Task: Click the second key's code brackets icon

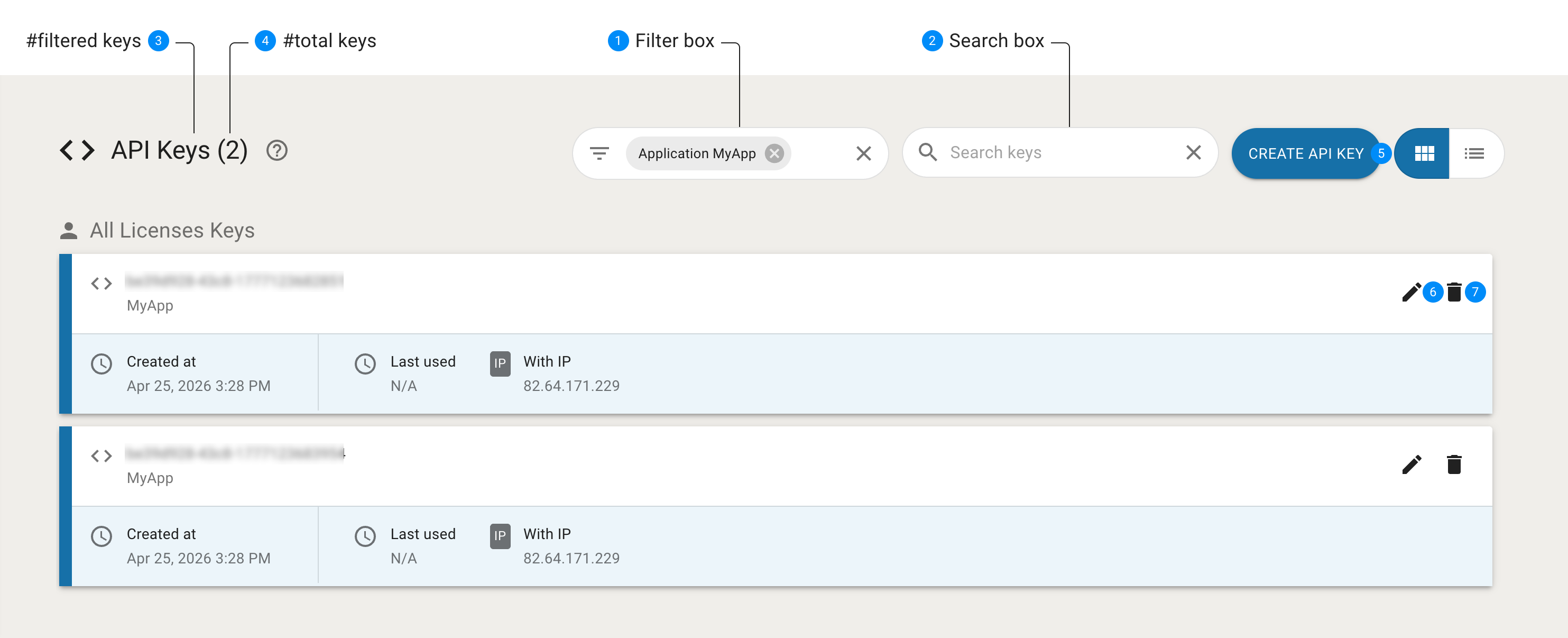Action: pyautogui.click(x=102, y=456)
